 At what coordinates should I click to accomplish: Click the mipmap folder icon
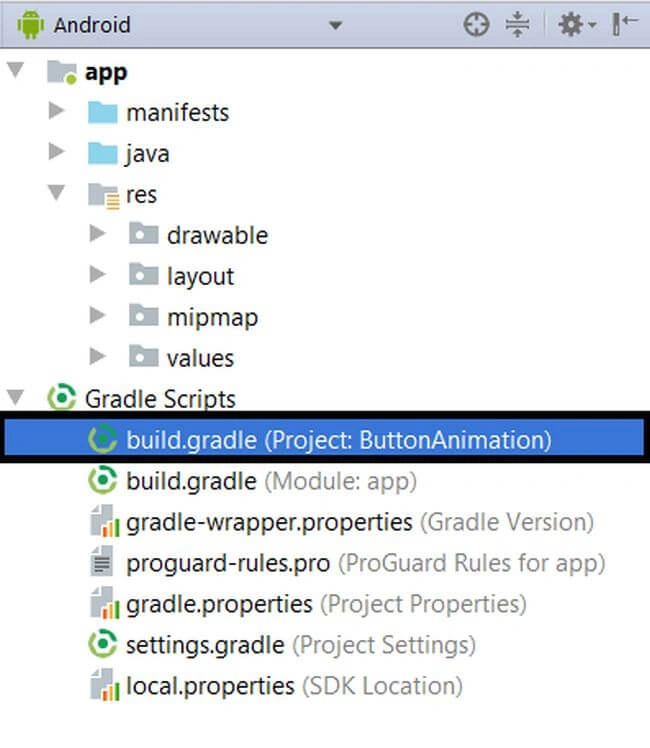click(144, 315)
